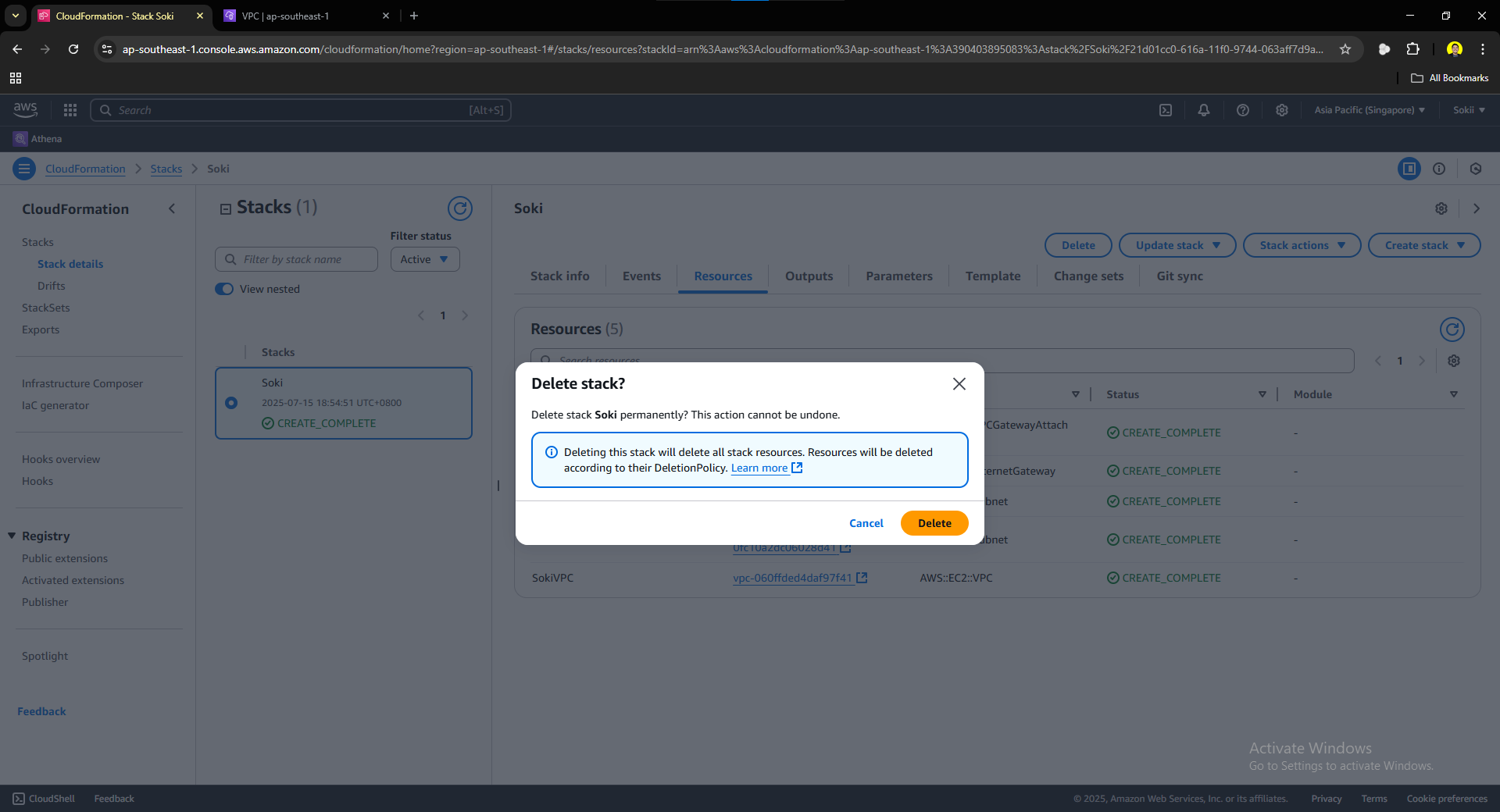Open the notifications bell

[1203, 110]
